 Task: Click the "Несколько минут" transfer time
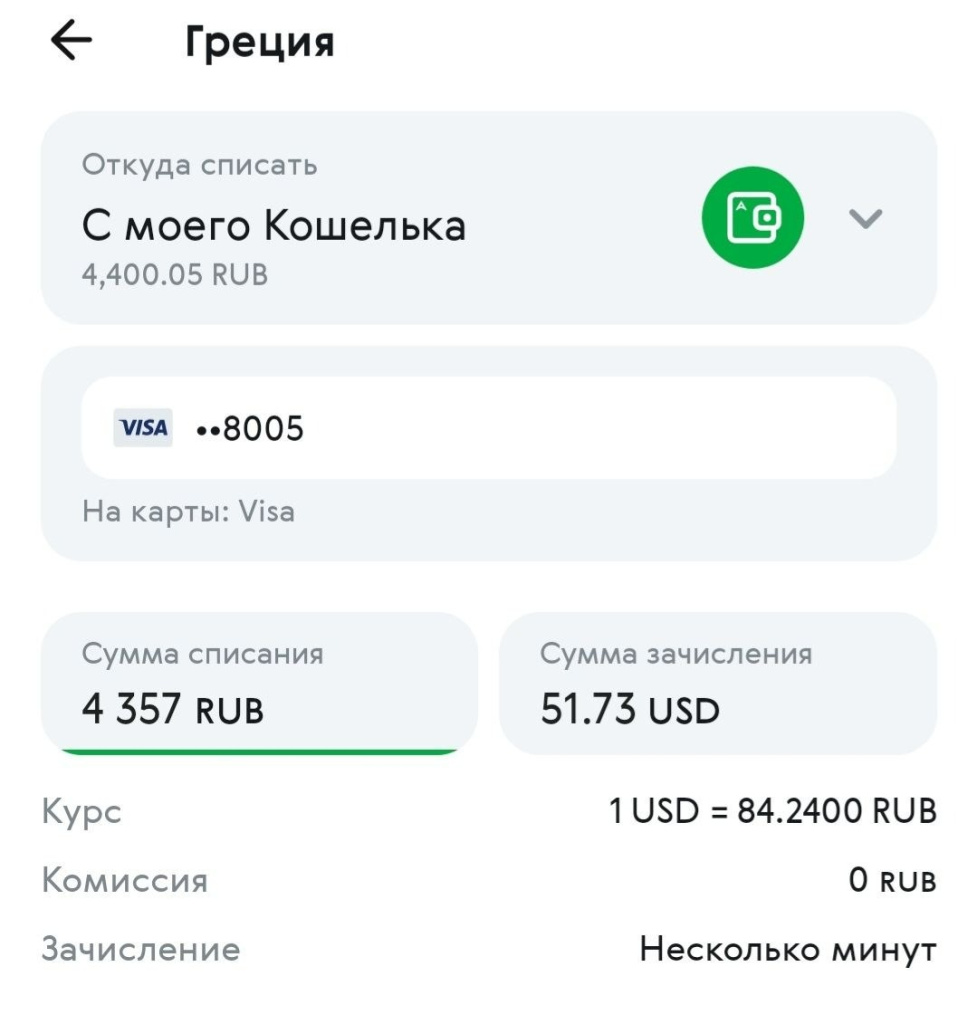click(x=788, y=949)
